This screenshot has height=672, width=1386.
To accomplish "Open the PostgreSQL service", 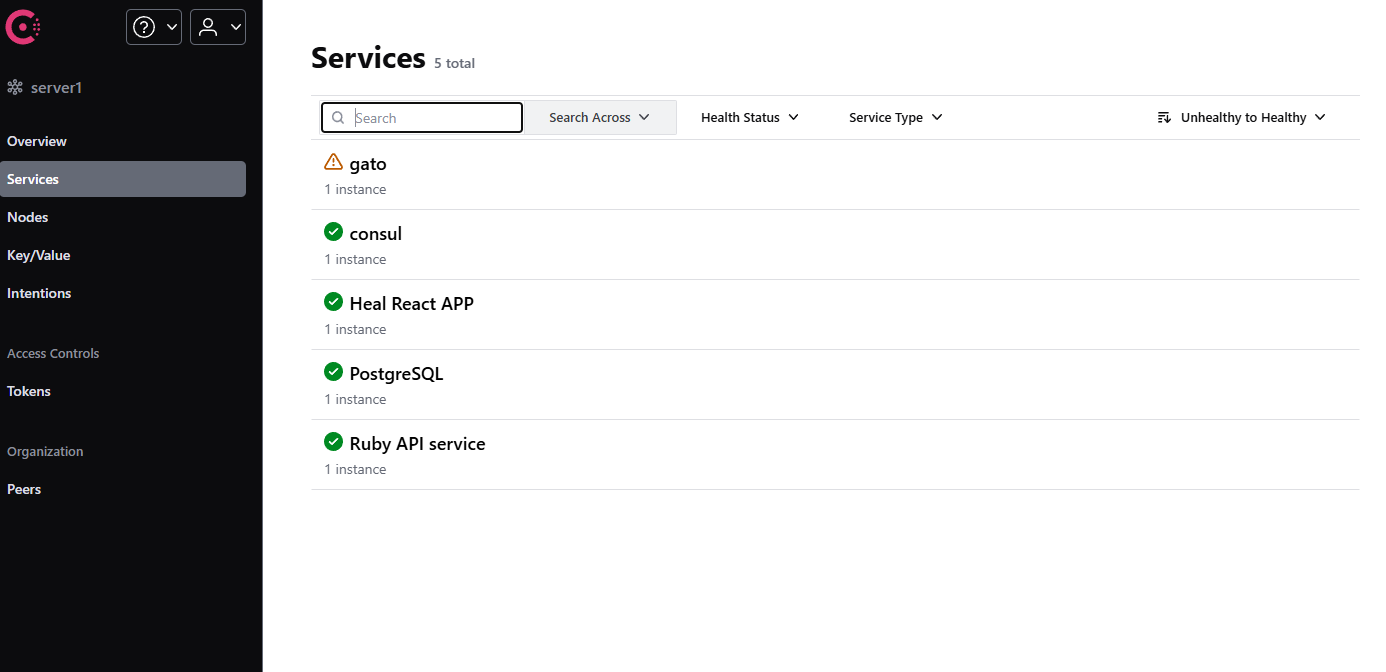I will point(398,373).
